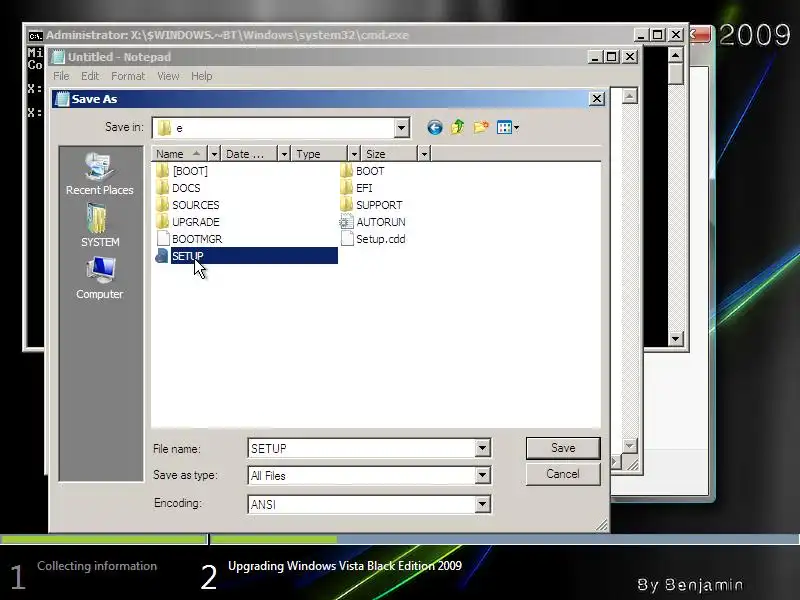800x600 pixels.
Task: Open Notepad's File menu
Action: pyautogui.click(x=61, y=76)
